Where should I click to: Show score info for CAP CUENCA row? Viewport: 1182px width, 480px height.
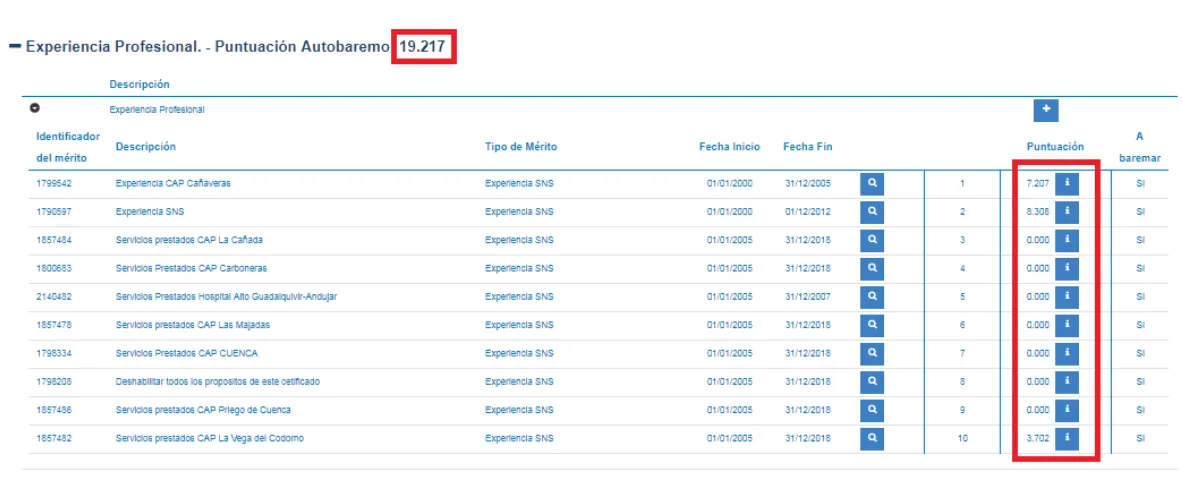click(x=1067, y=353)
